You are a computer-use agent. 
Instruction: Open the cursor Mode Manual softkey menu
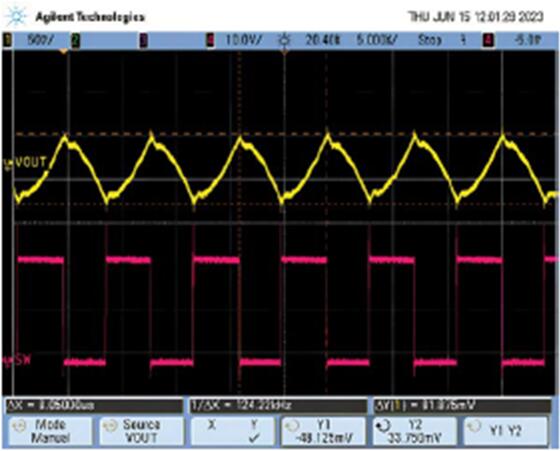[x=50, y=431]
